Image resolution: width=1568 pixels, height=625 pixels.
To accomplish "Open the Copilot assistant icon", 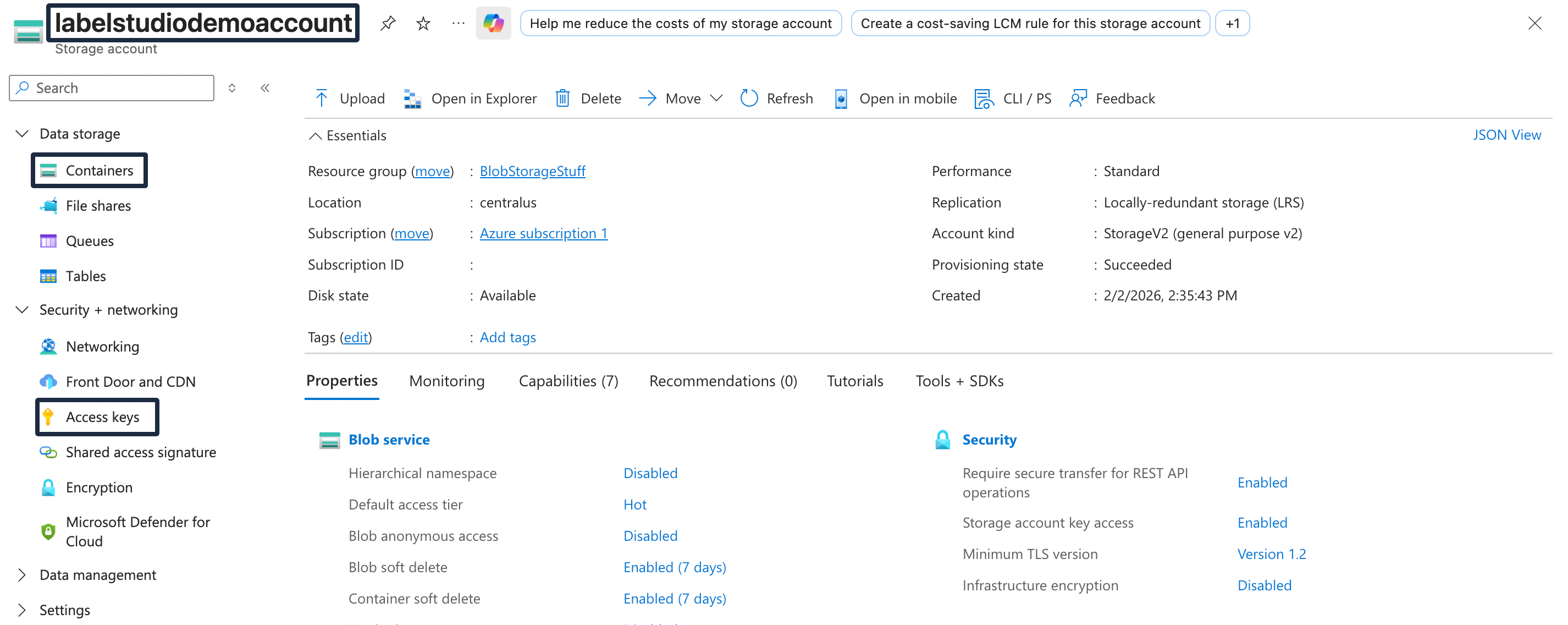I will [x=493, y=23].
